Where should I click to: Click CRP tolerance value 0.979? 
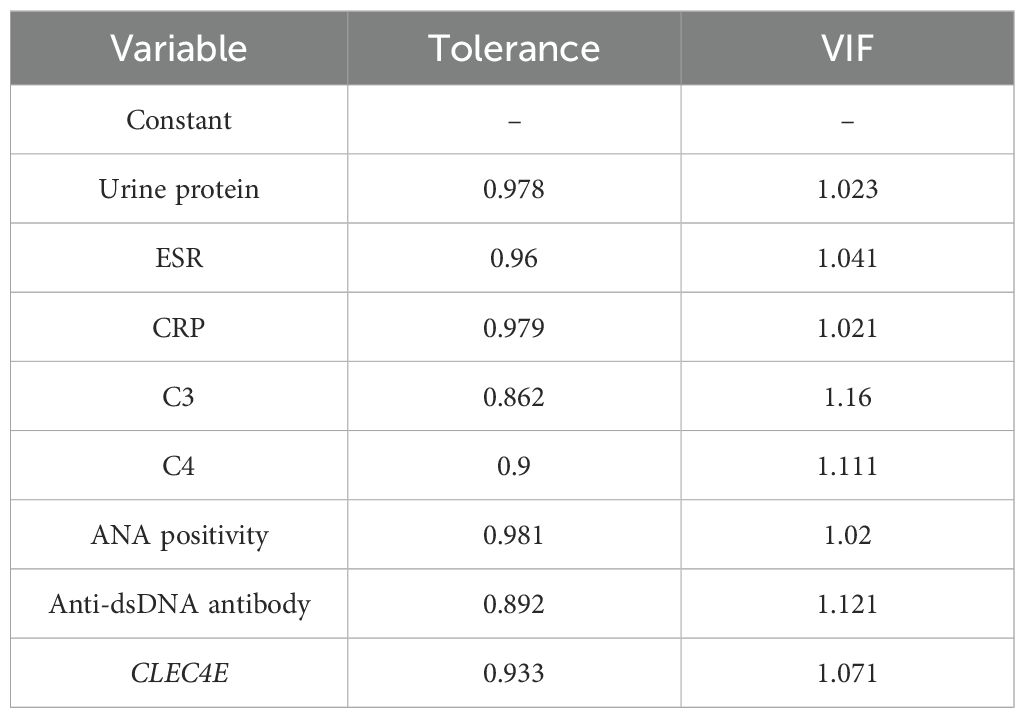[514, 327]
